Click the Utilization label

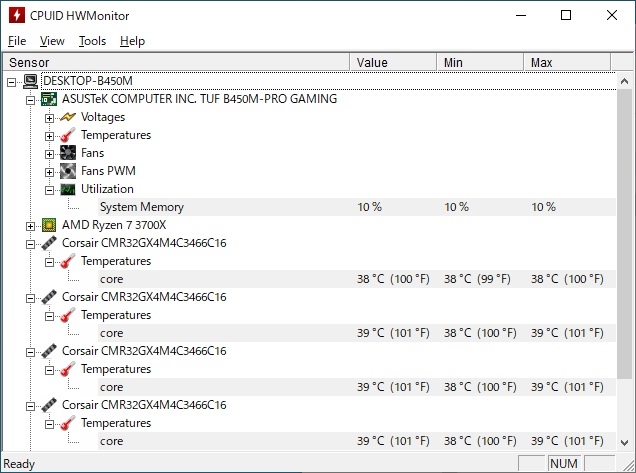pyautogui.click(x=107, y=189)
